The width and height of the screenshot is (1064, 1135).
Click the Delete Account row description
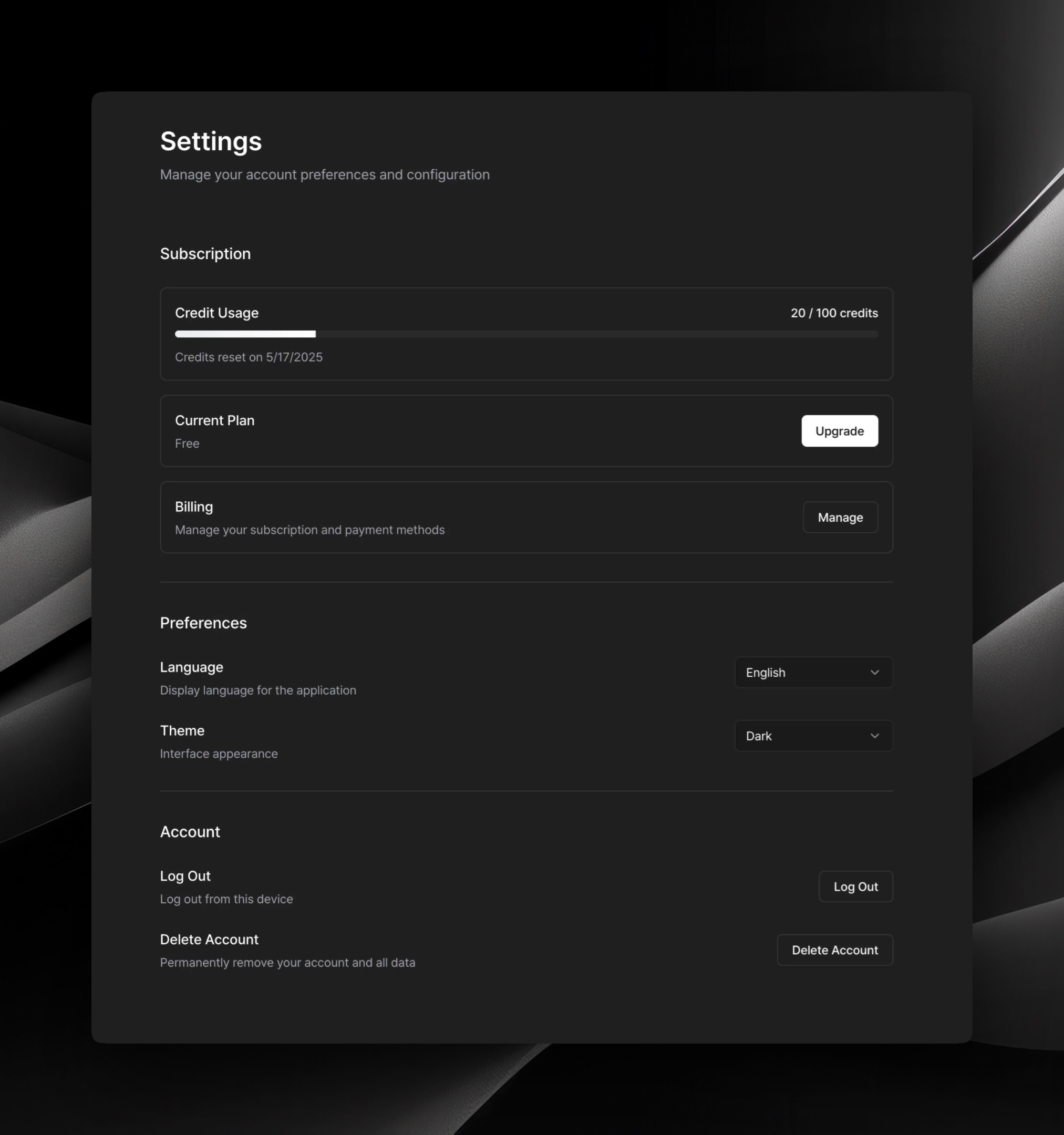287,963
